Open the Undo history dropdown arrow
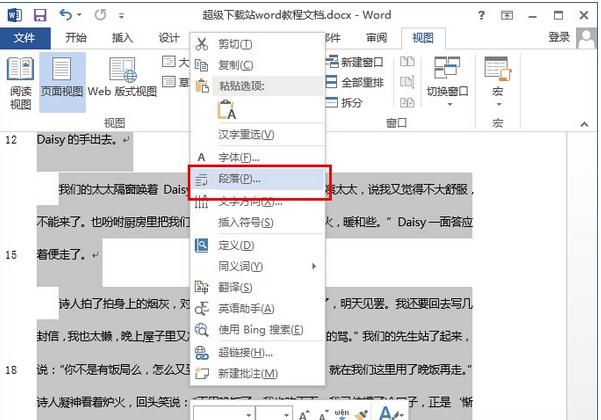601x420 pixels. pos(79,15)
